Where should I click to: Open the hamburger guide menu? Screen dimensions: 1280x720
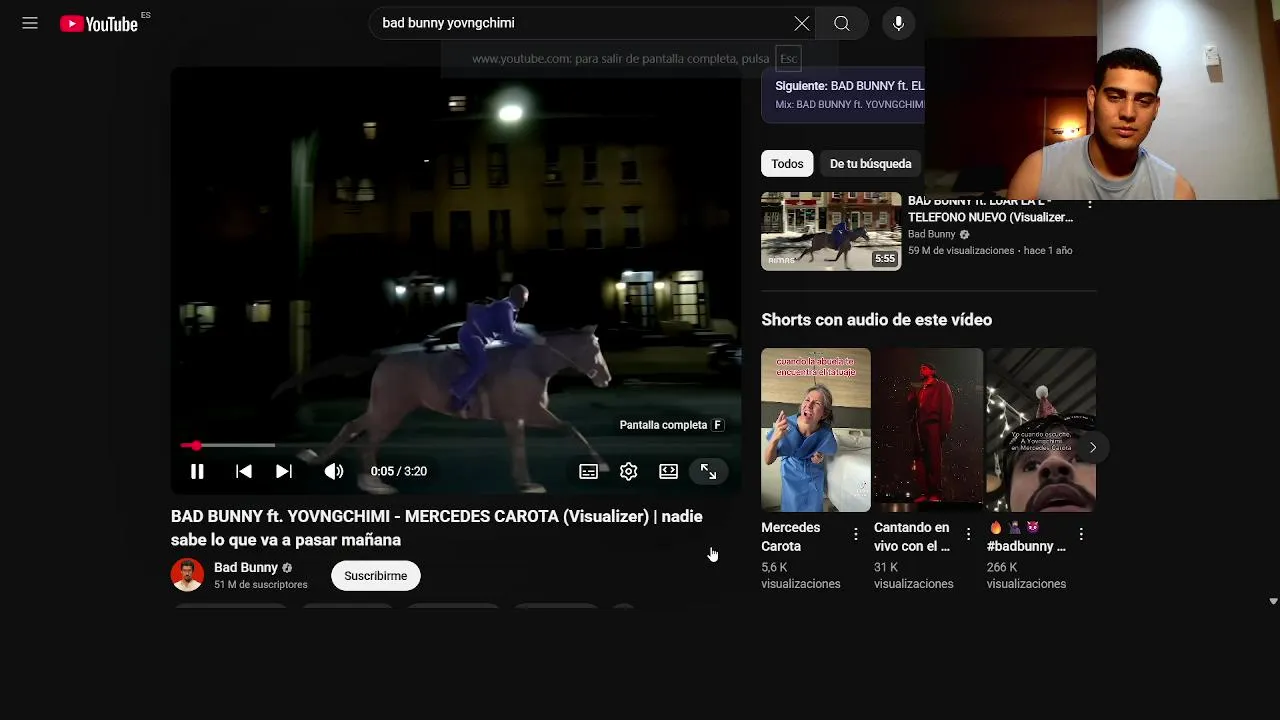click(x=30, y=23)
